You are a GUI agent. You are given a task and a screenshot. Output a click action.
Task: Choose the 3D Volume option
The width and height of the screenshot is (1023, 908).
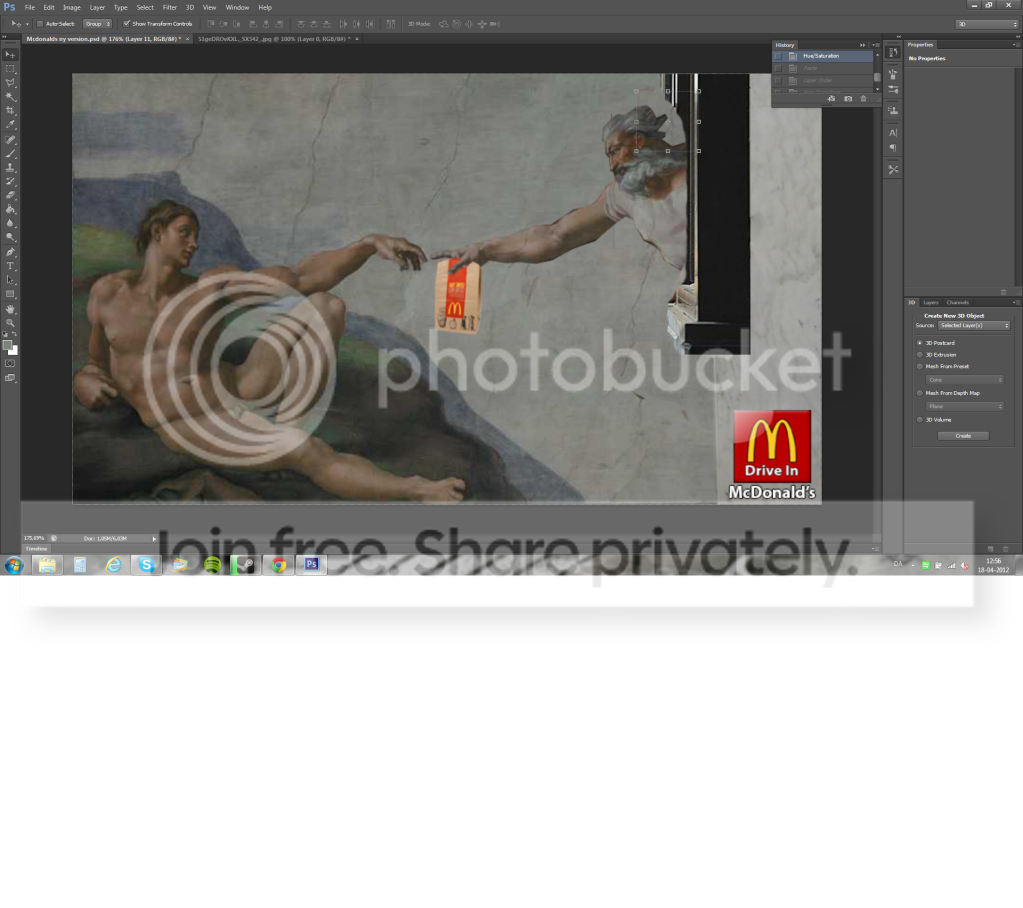point(920,420)
